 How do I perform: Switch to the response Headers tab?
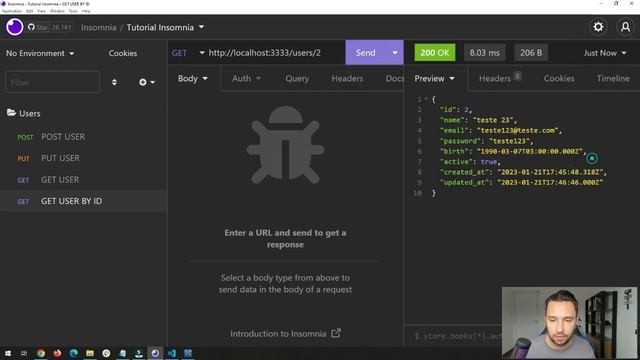coord(500,78)
